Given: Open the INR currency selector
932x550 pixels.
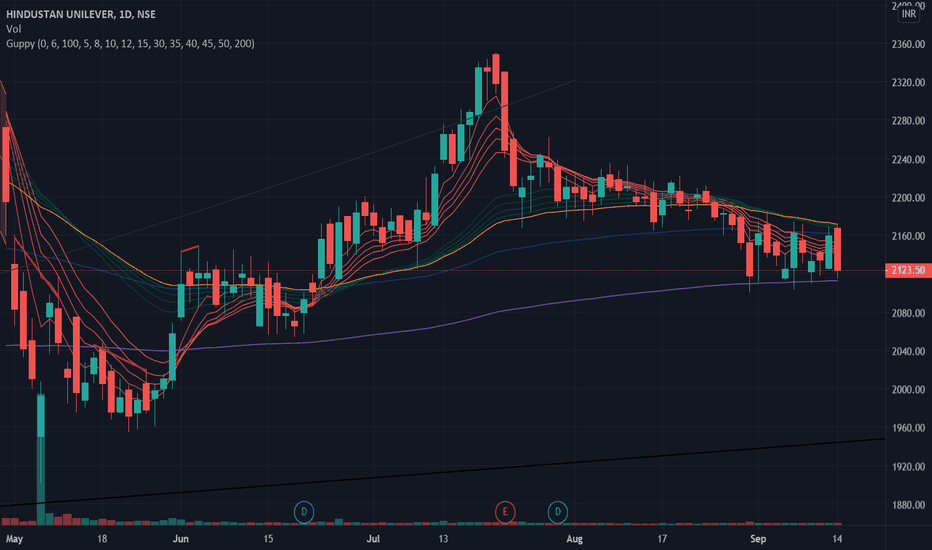Looking at the screenshot, I should pyautogui.click(x=908, y=14).
